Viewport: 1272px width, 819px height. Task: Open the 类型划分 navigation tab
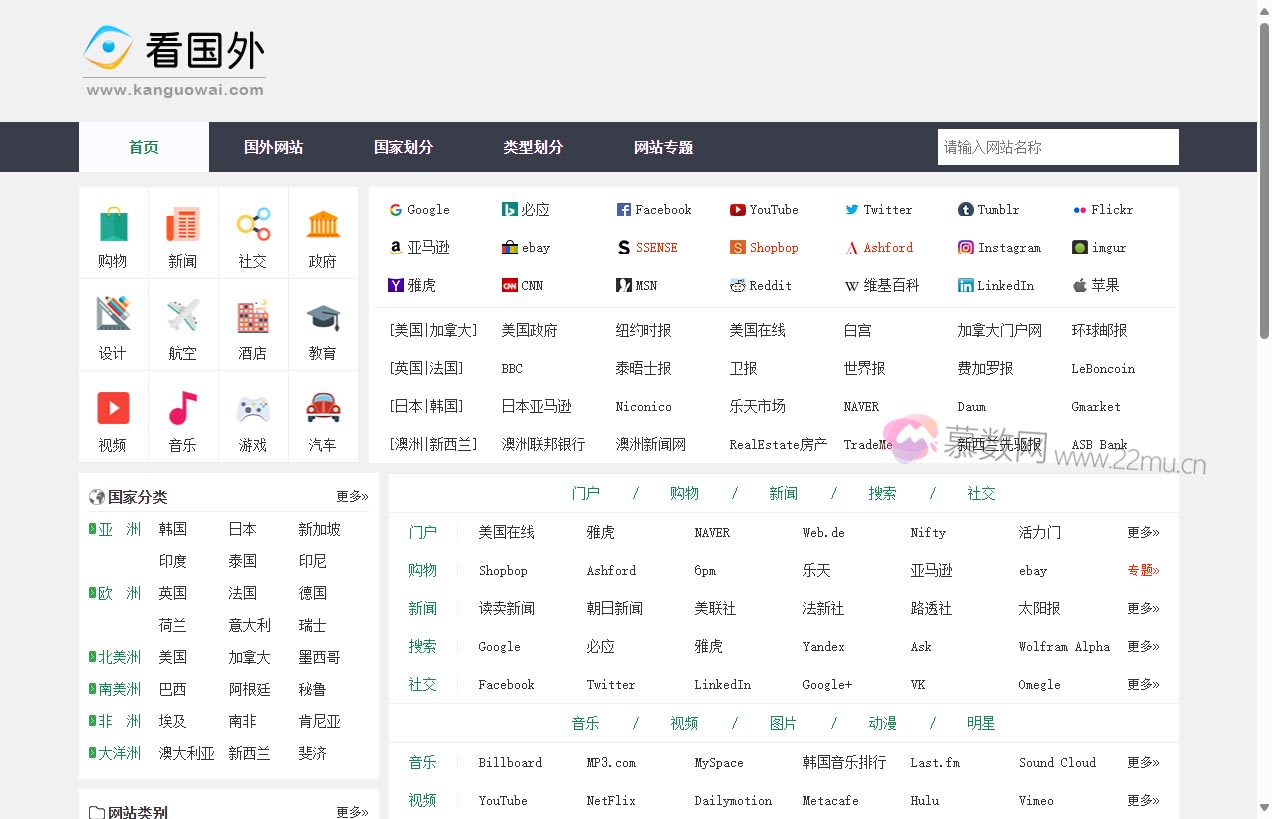[533, 147]
